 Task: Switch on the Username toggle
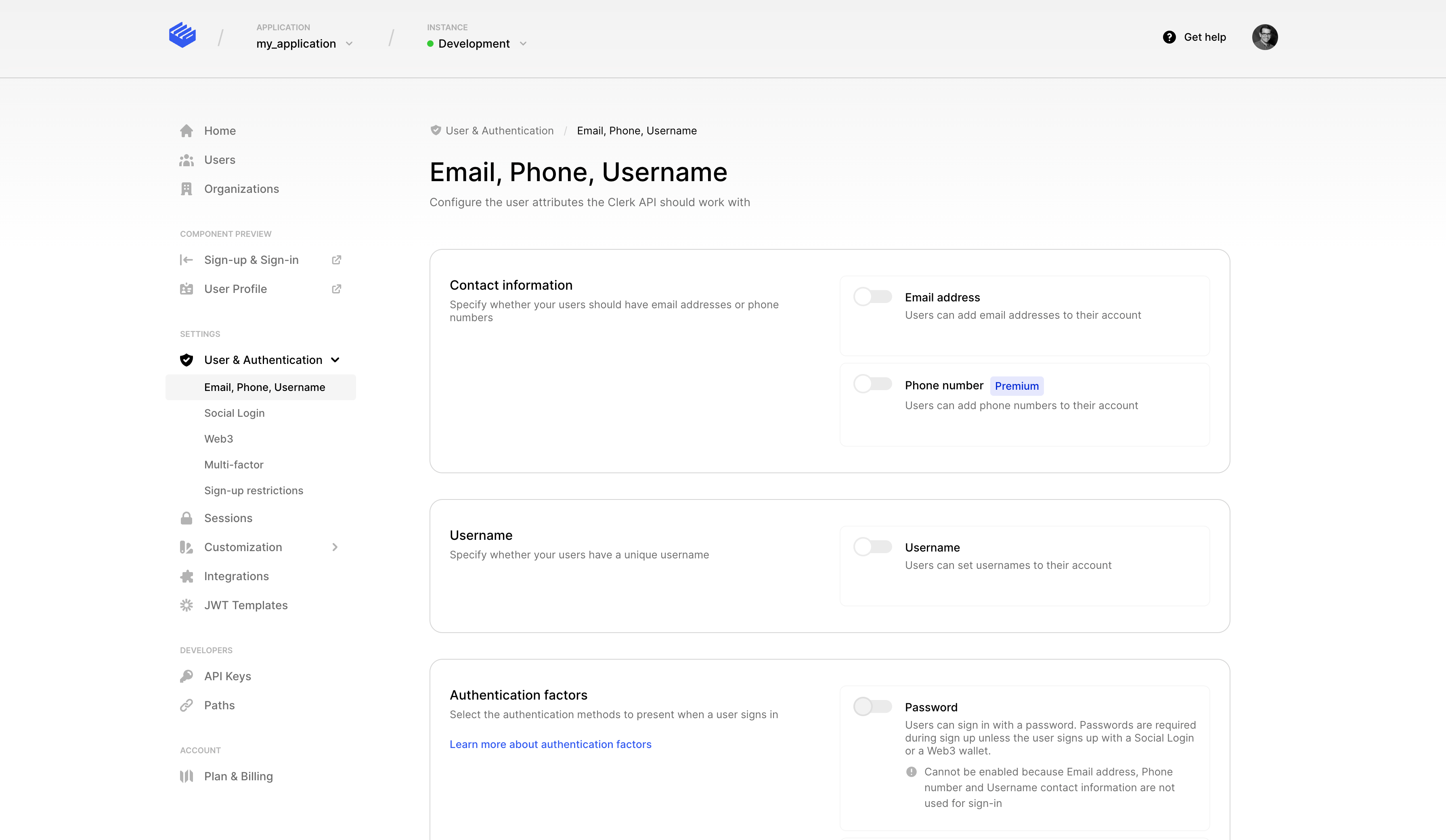tap(872, 547)
